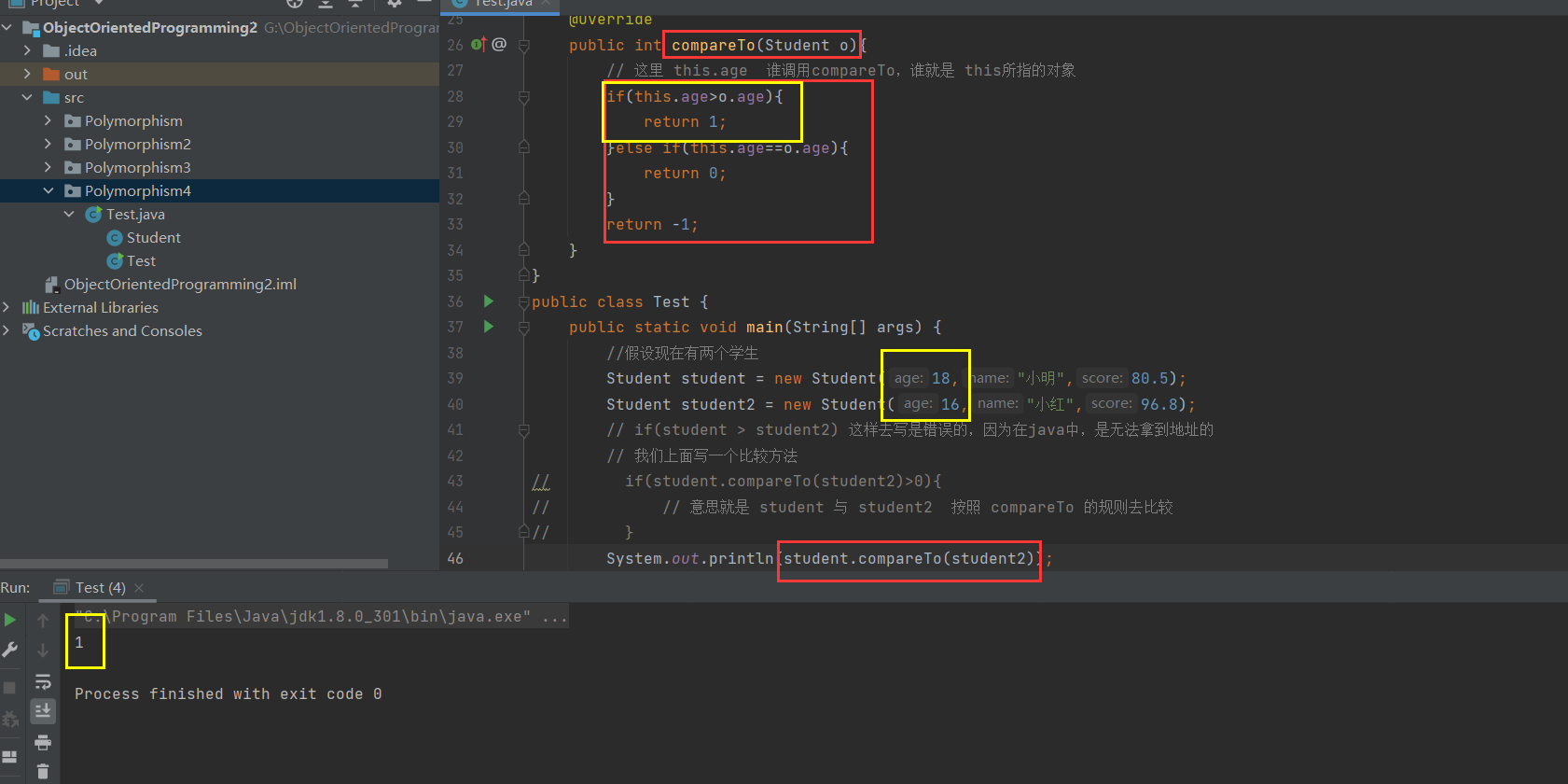Fold the else-if block at line 30

tap(524, 147)
